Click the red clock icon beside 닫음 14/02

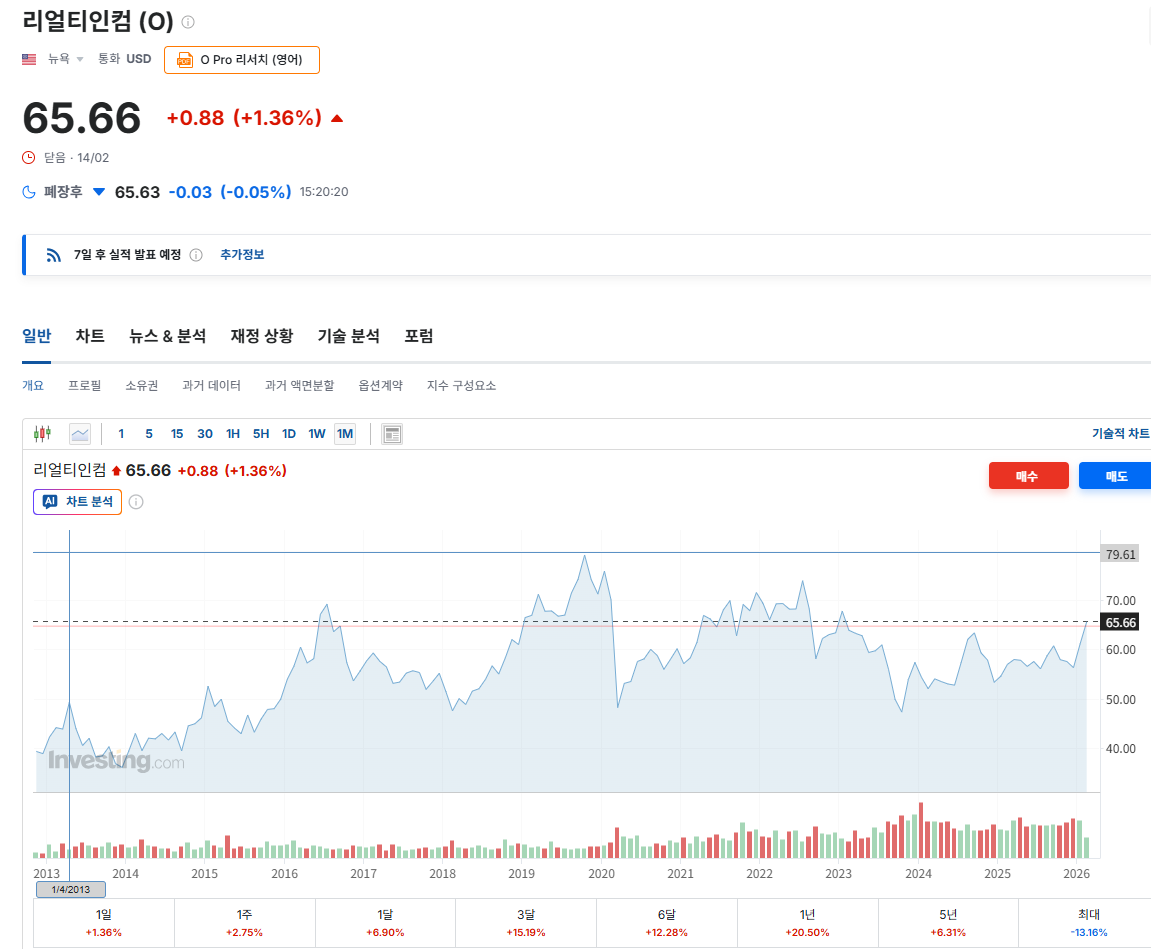[29, 157]
